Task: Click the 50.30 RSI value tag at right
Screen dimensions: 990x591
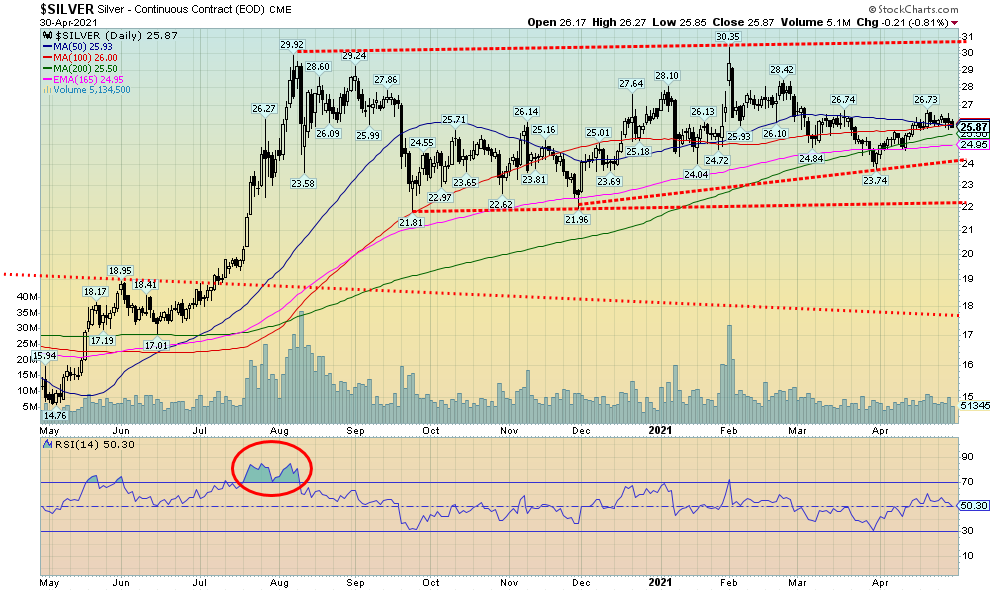Action: 972,506
